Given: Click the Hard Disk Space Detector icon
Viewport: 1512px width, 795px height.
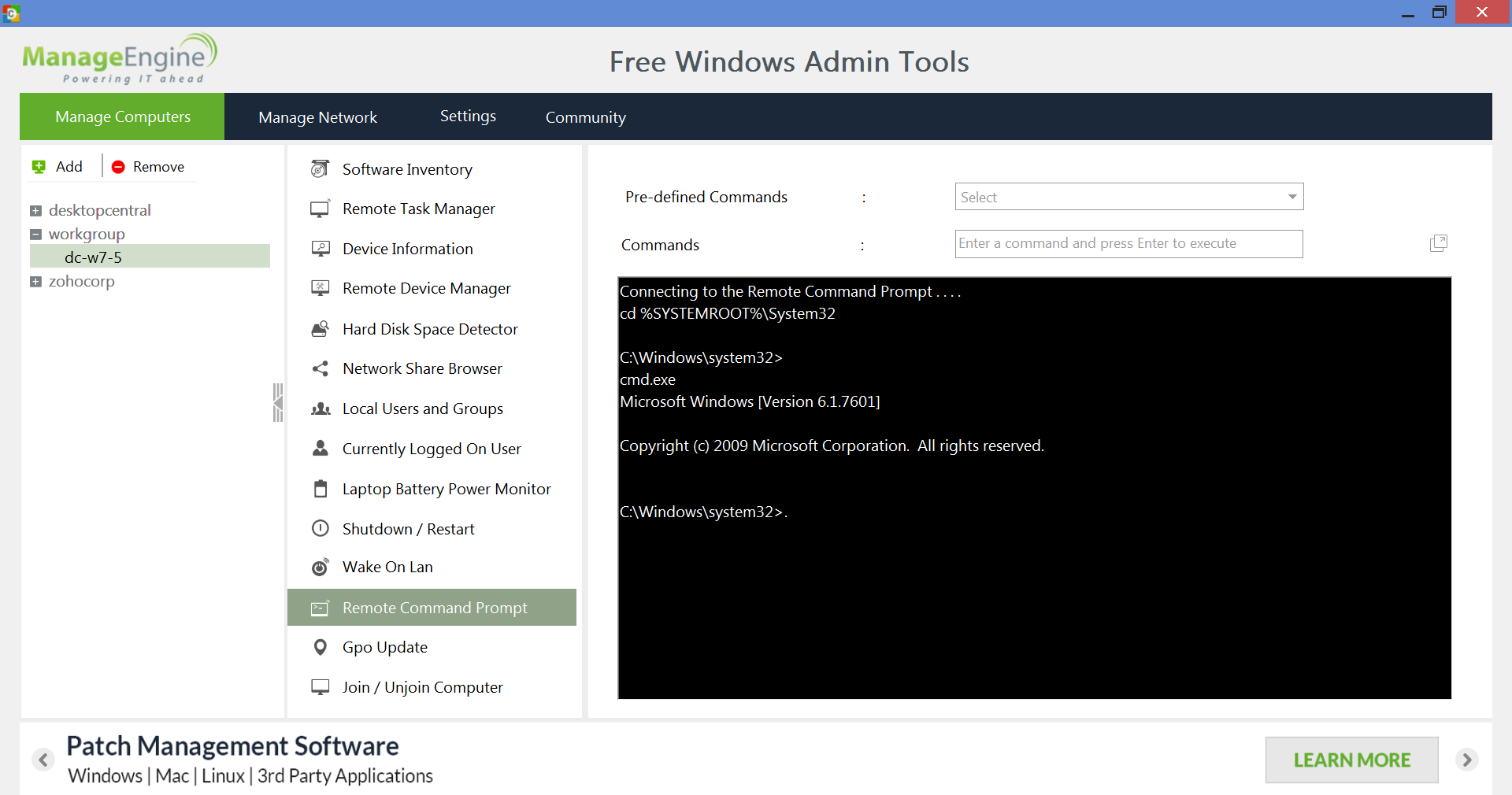Looking at the screenshot, I should (x=320, y=329).
